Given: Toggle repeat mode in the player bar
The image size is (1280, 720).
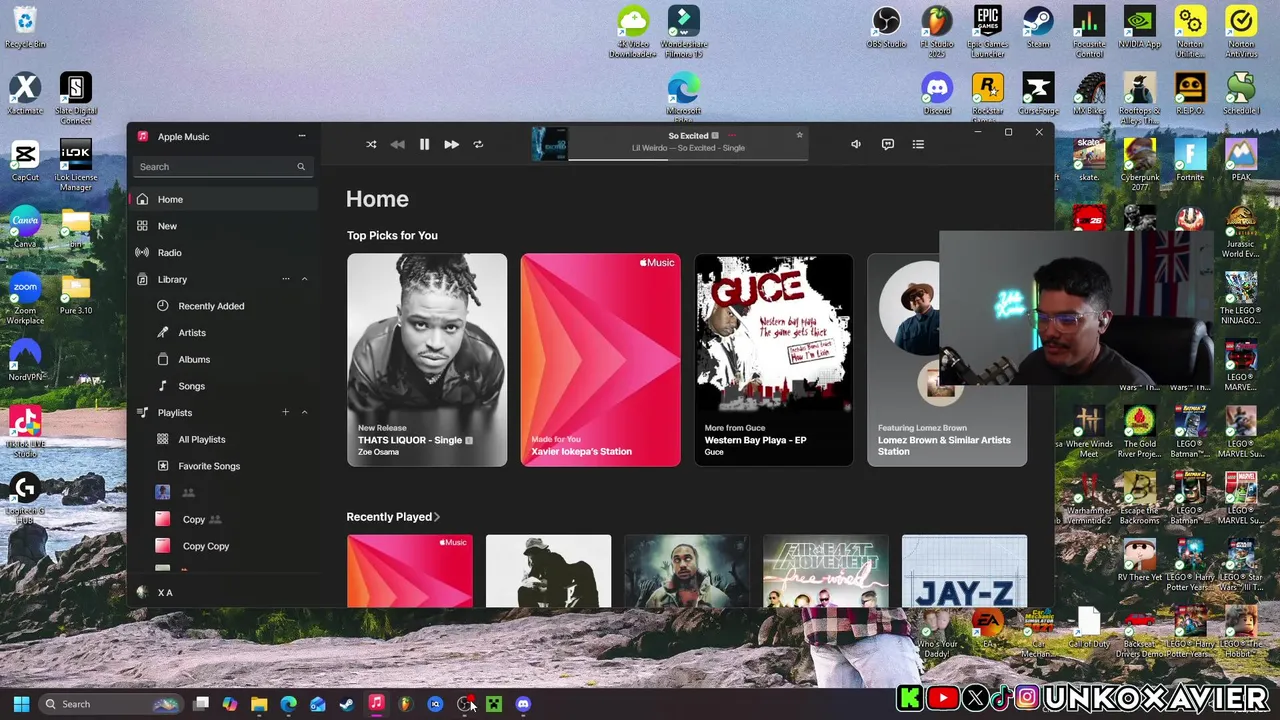Looking at the screenshot, I should click(x=478, y=144).
